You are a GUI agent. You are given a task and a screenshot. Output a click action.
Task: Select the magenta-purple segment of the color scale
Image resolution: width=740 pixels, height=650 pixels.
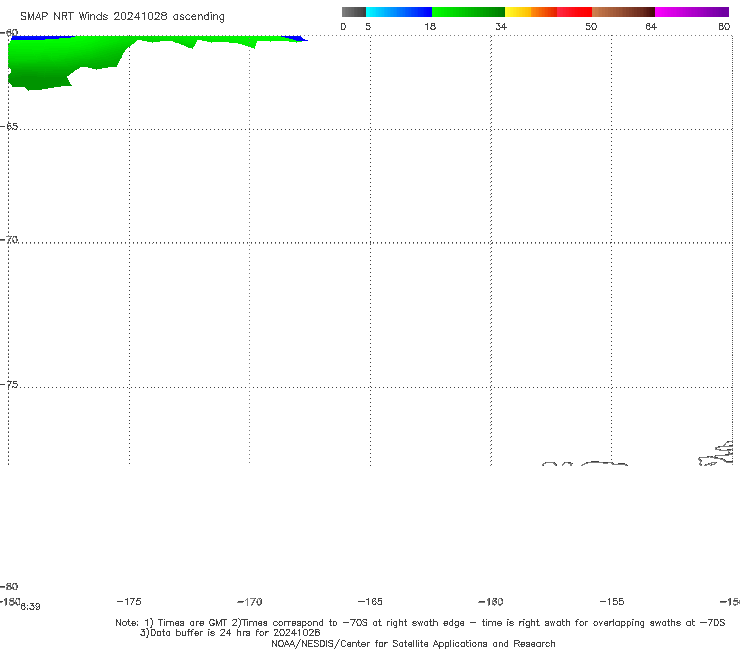(692, 12)
